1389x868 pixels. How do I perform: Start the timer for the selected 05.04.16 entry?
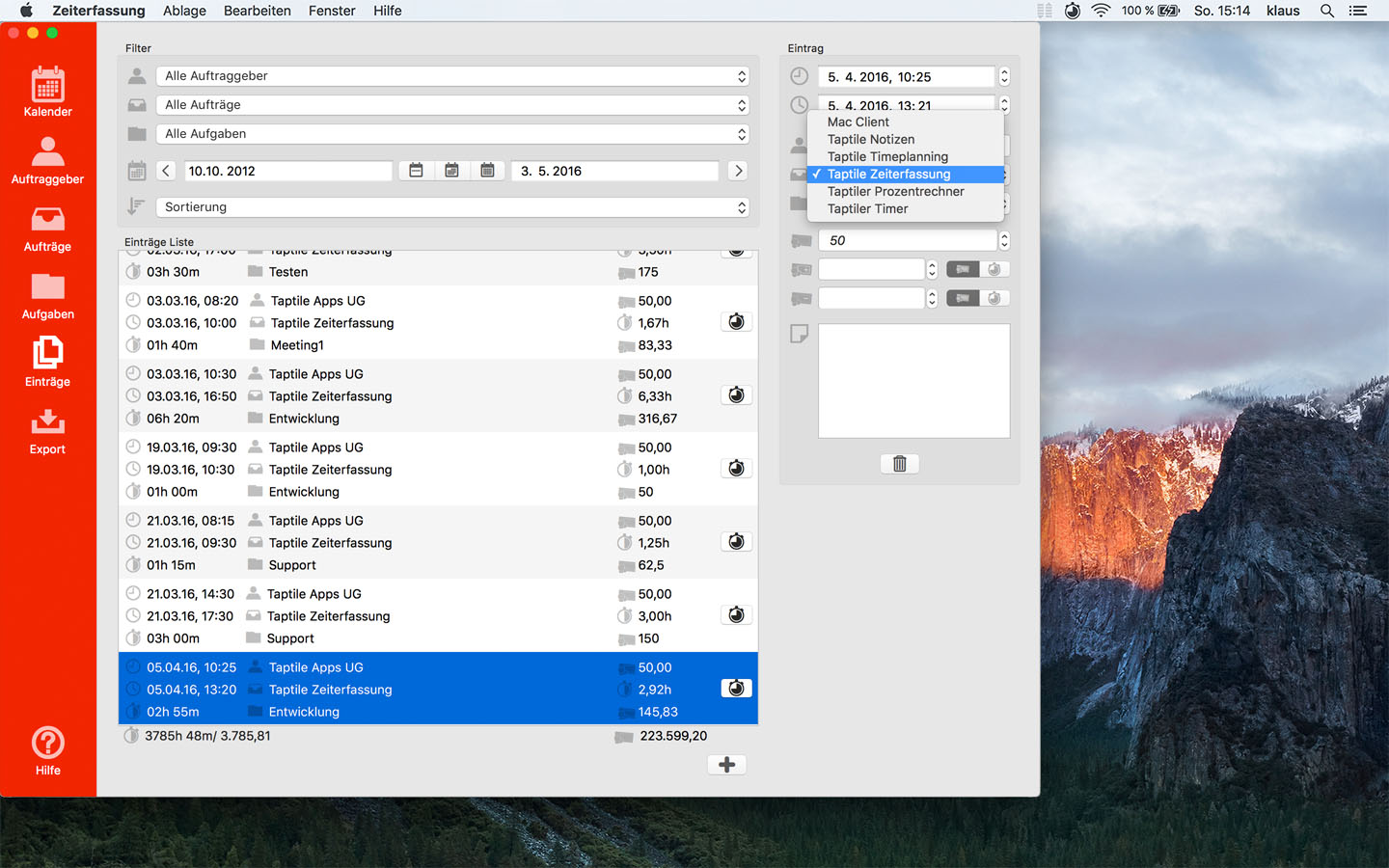[736, 688]
